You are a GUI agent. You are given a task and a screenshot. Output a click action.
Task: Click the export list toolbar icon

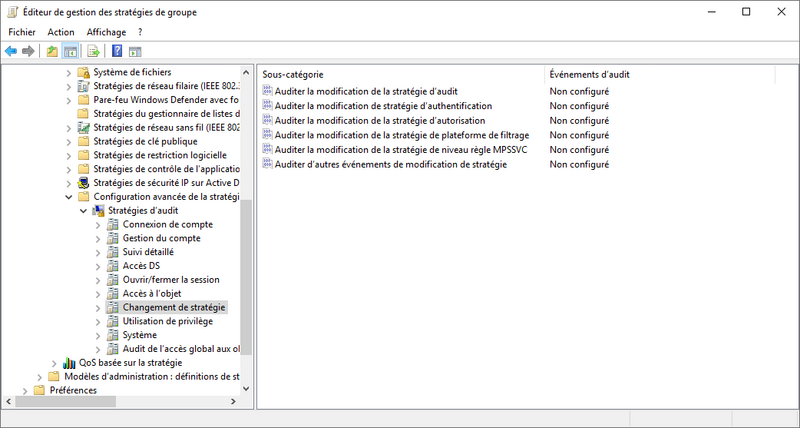click(x=93, y=51)
